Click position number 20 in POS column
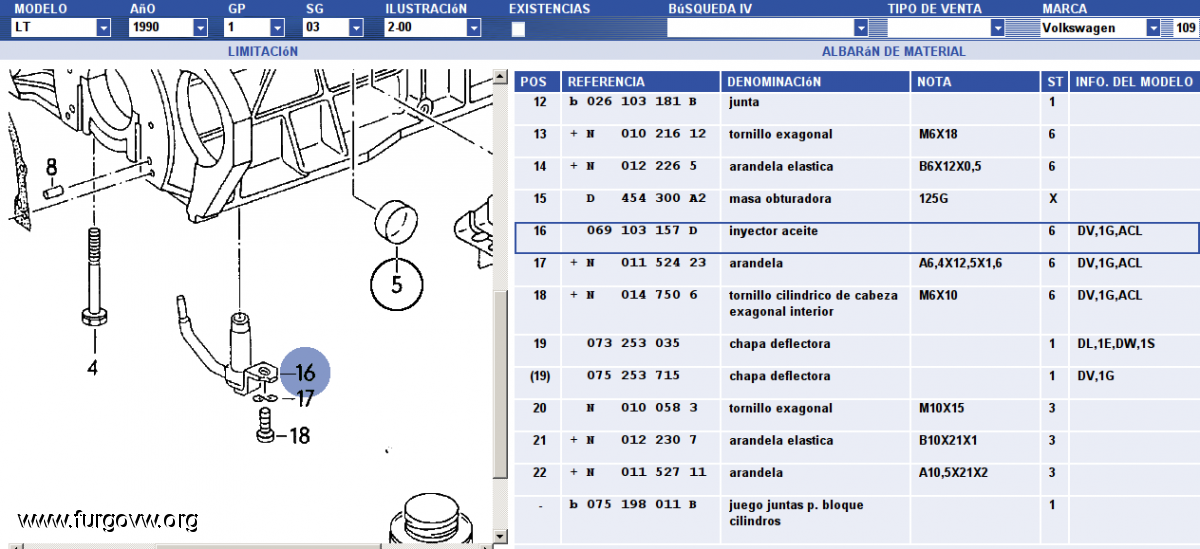1200x549 pixels. [x=540, y=408]
